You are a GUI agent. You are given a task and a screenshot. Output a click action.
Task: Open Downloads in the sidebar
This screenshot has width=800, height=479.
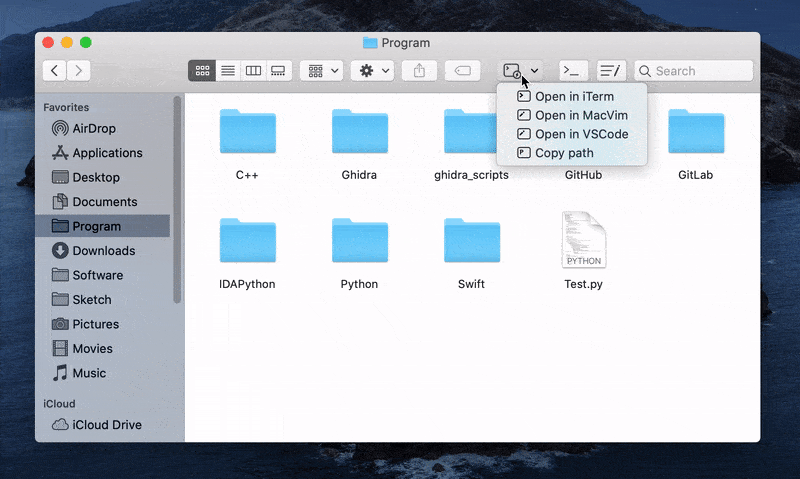pos(103,251)
